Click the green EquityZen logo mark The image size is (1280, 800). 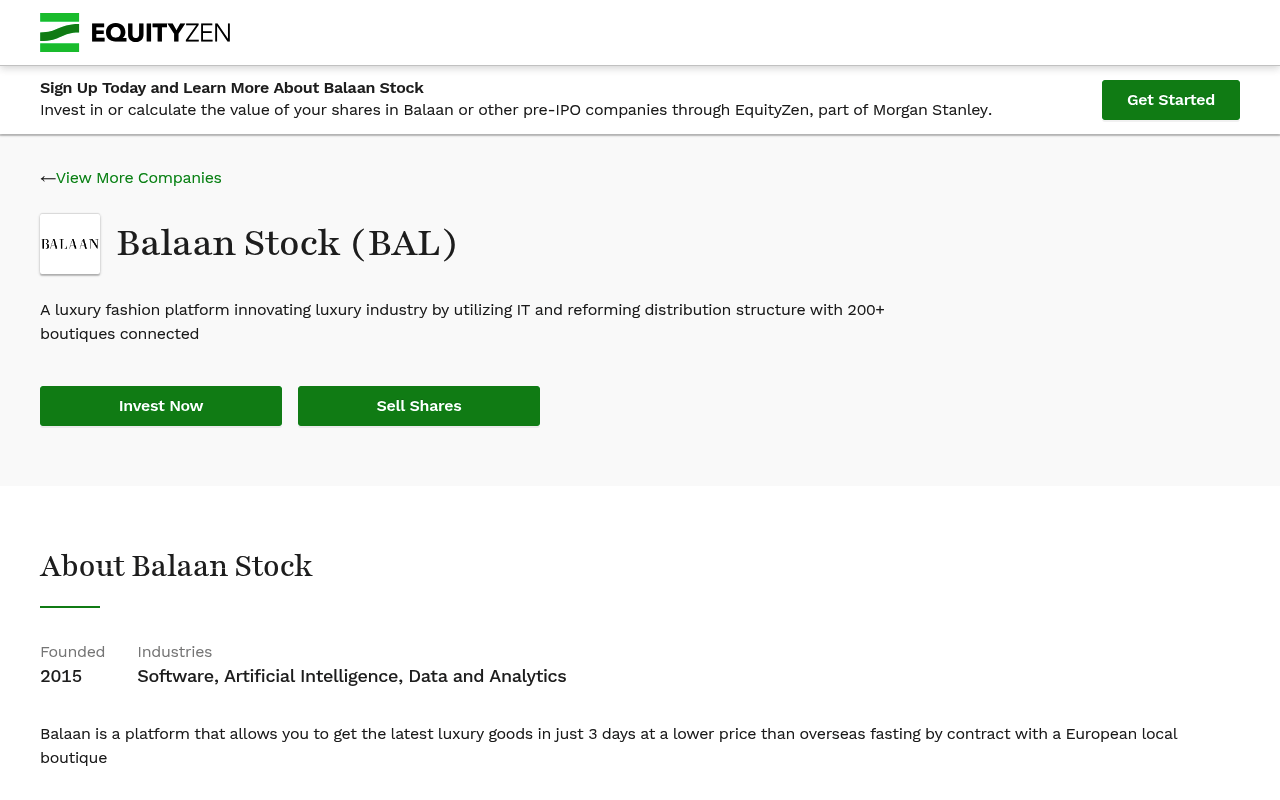coord(59,32)
